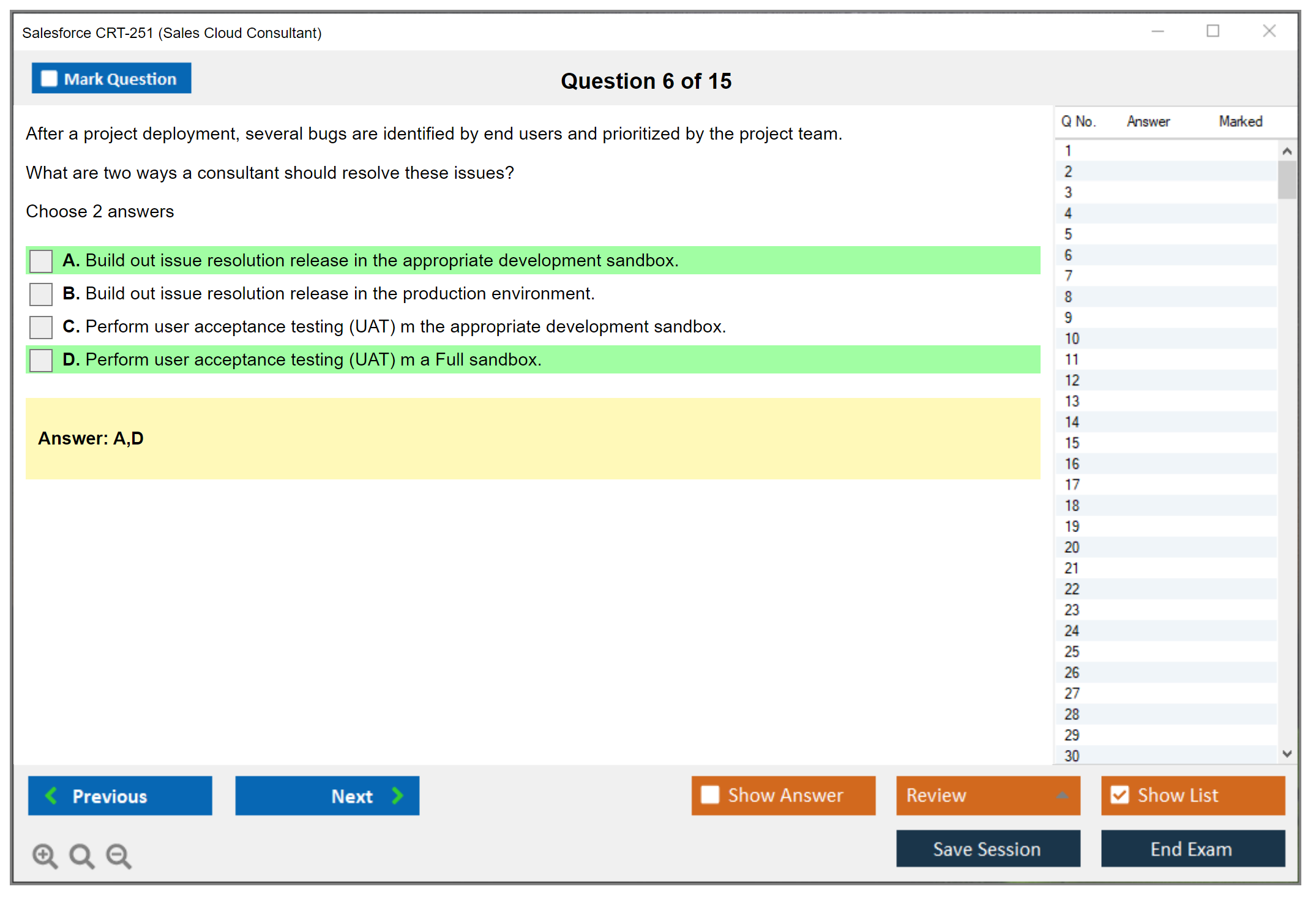Check the answer B checkbox
Viewport: 1316px width, 900px height.
click(41, 294)
